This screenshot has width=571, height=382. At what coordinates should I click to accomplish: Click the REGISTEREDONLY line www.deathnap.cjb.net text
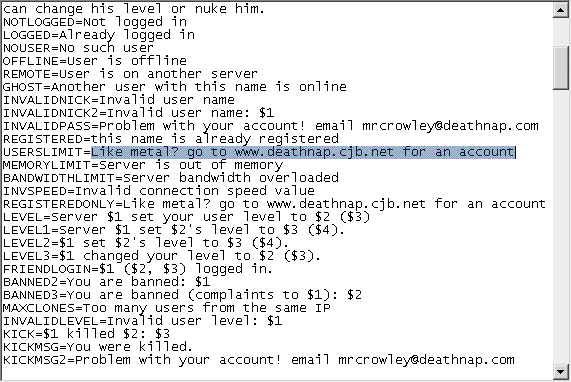pyautogui.click(x=346, y=204)
